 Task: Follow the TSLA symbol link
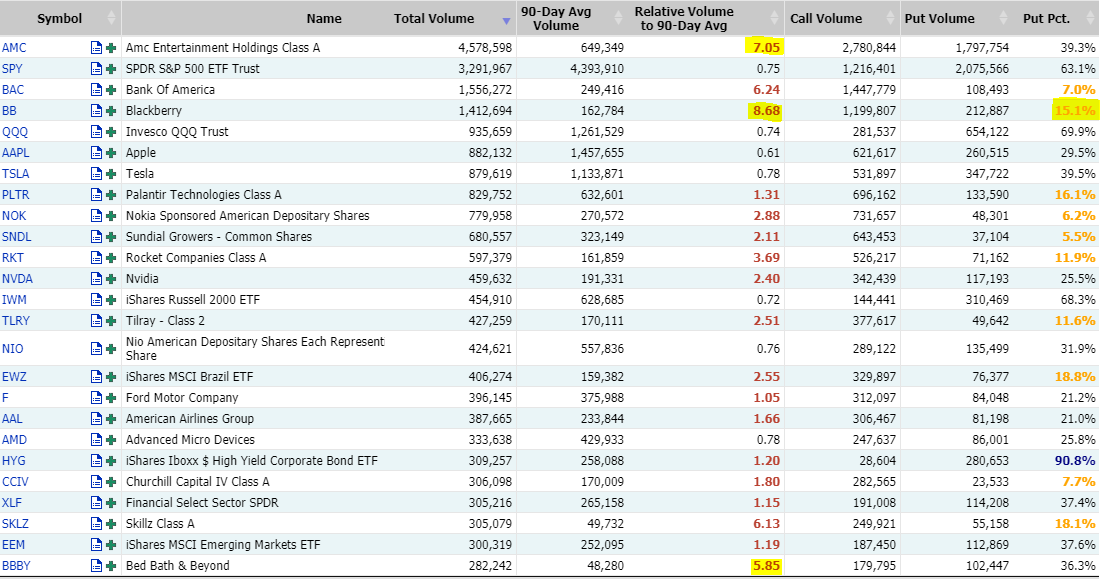(x=15, y=174)
